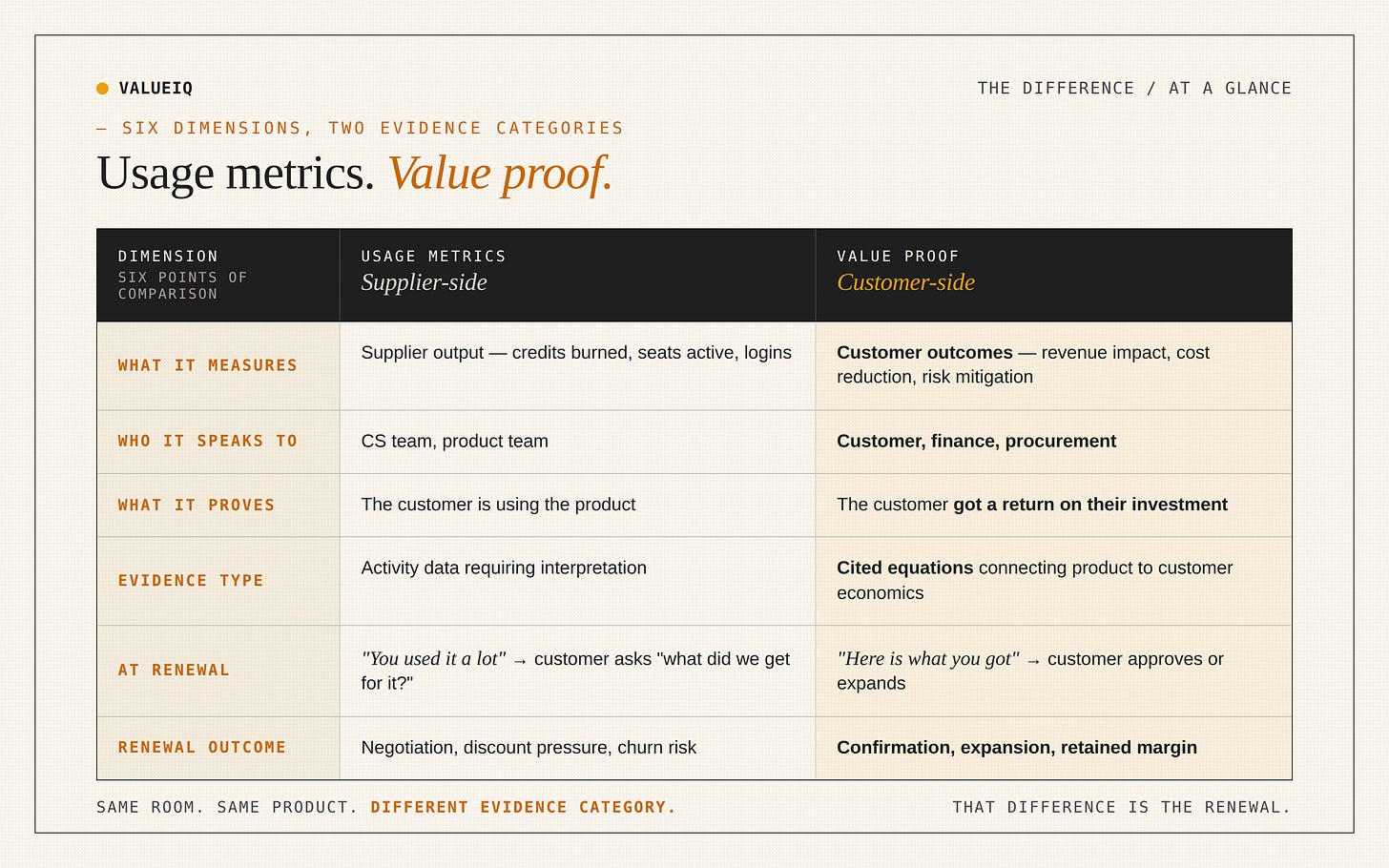
Task: Click the WHO IT SPEAKS TO row label
Action: click(208, 441)
